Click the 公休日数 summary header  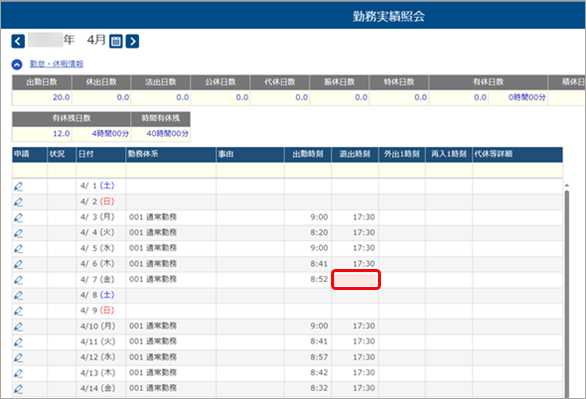(x=220, y=82)
